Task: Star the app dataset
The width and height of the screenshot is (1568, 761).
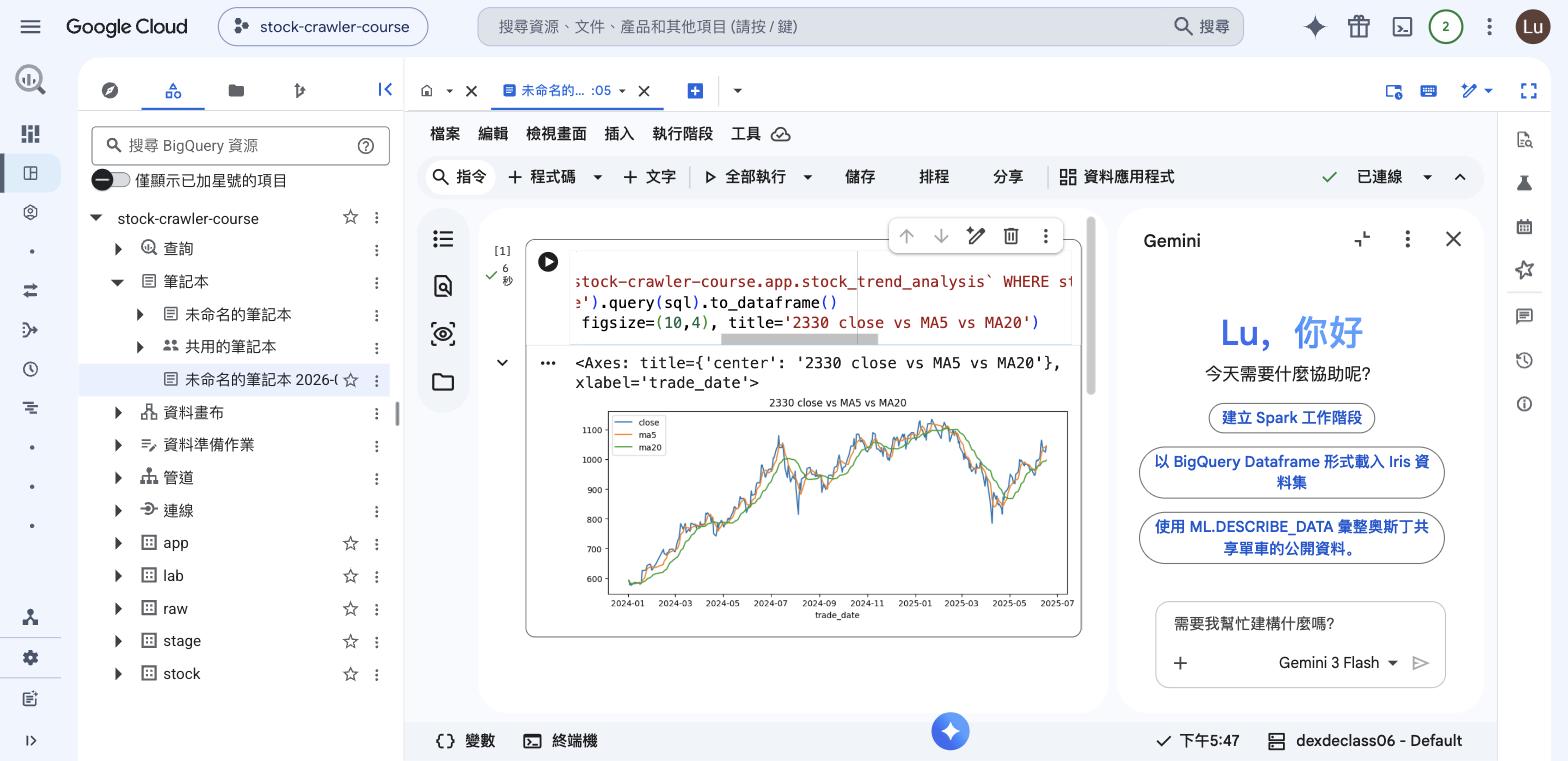Action: pos(350,543)
